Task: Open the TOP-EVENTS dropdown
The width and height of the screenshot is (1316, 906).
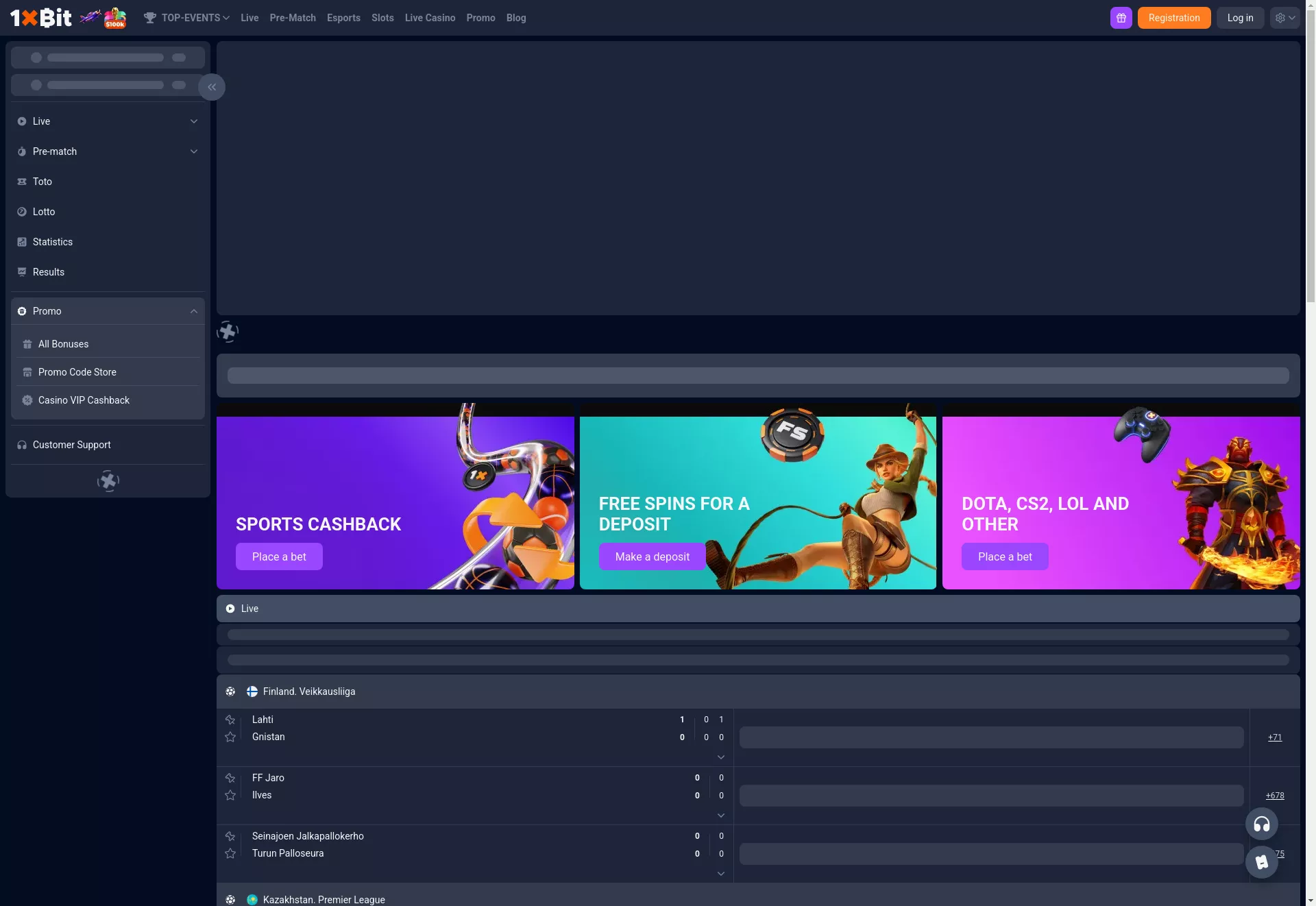Action: pyautogui.click(x=186, y=18)
